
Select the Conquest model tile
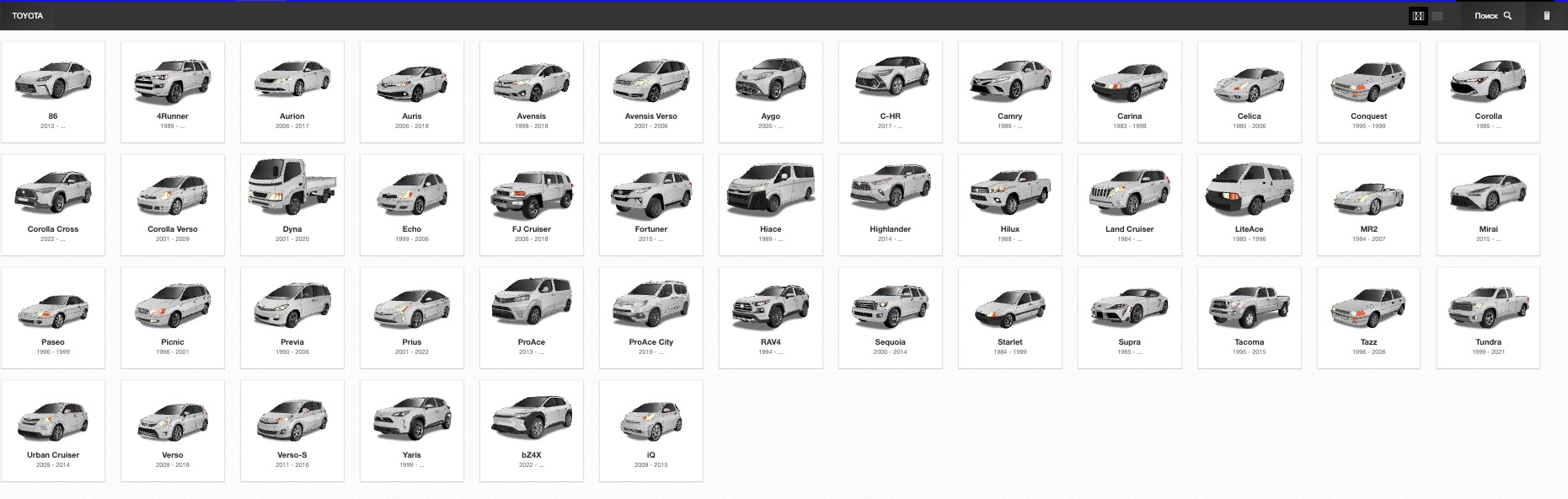click(1369, 92)
